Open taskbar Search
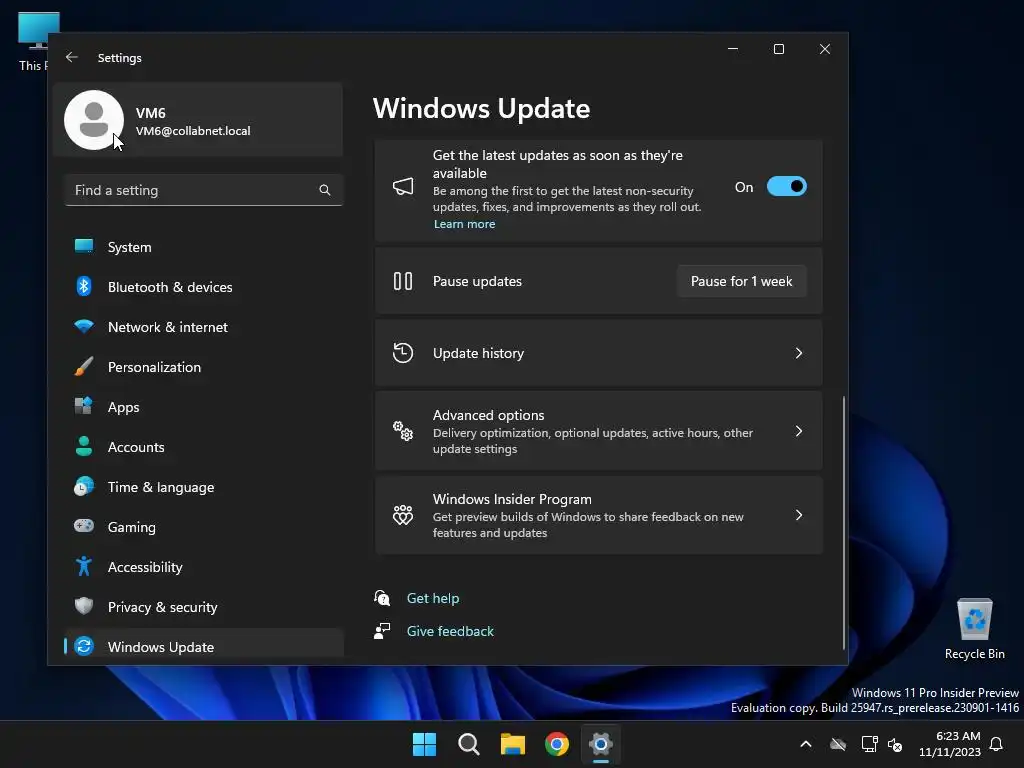1024x768 pixels. 468,744
